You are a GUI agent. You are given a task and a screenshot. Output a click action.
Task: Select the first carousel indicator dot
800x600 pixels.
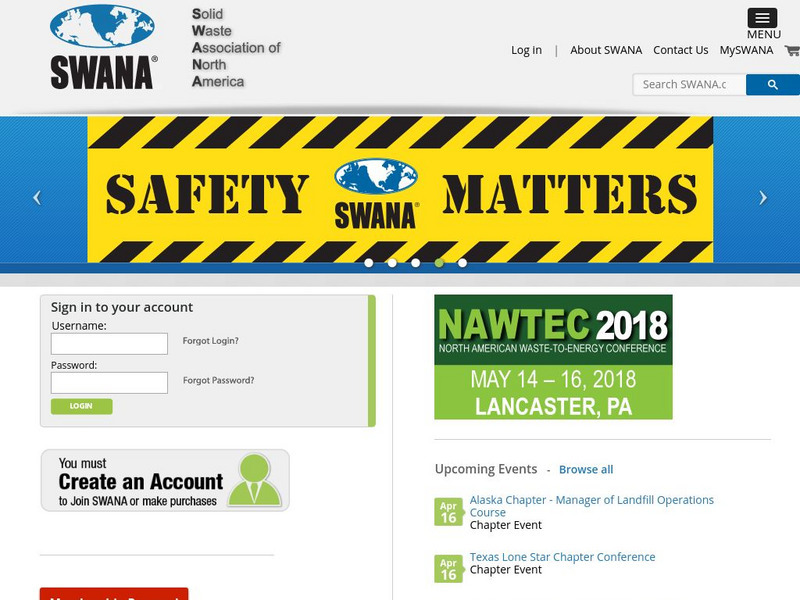click(370, 265)
